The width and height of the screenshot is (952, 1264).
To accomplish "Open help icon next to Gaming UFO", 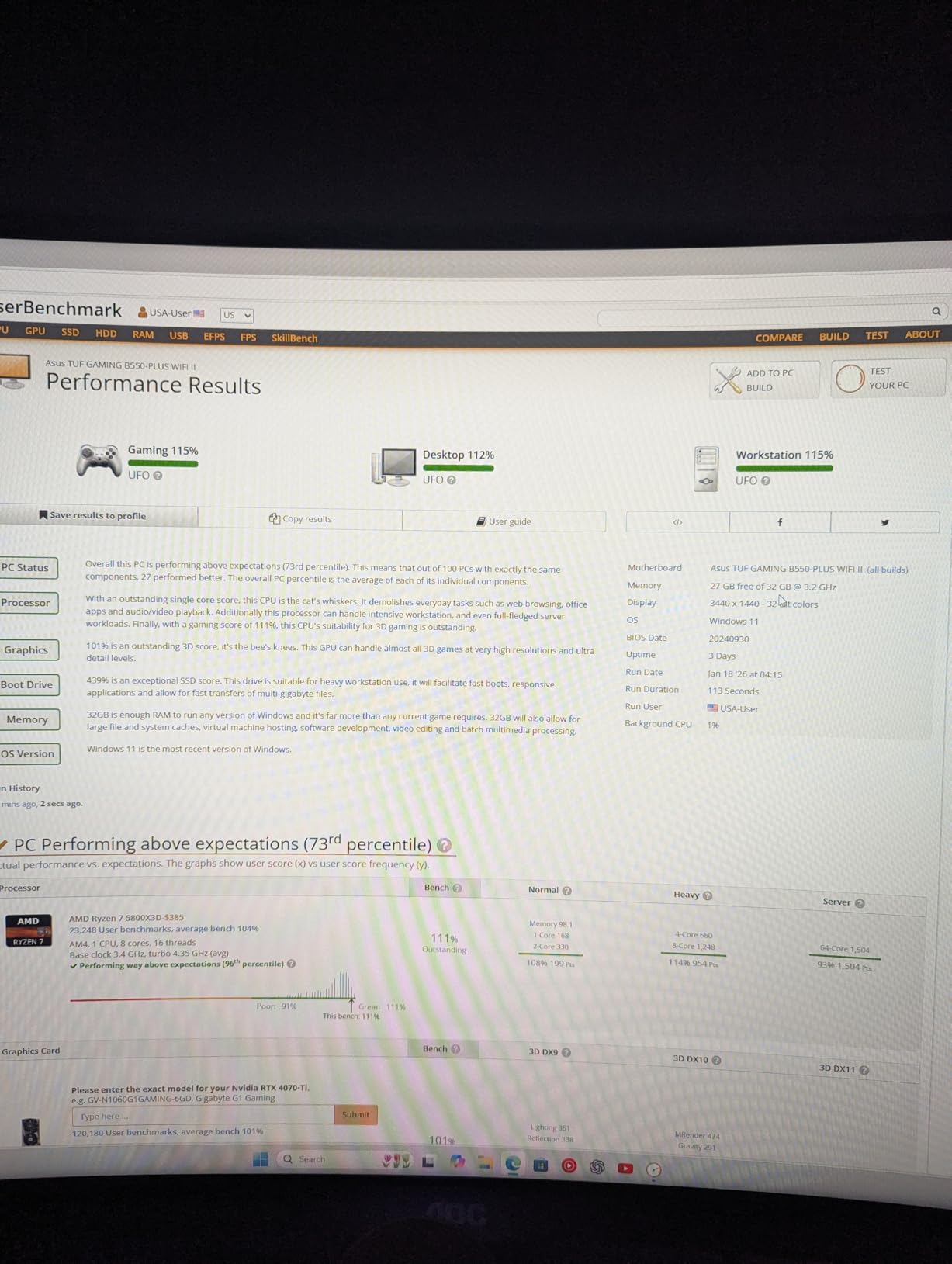I will (x=158, y=476).
